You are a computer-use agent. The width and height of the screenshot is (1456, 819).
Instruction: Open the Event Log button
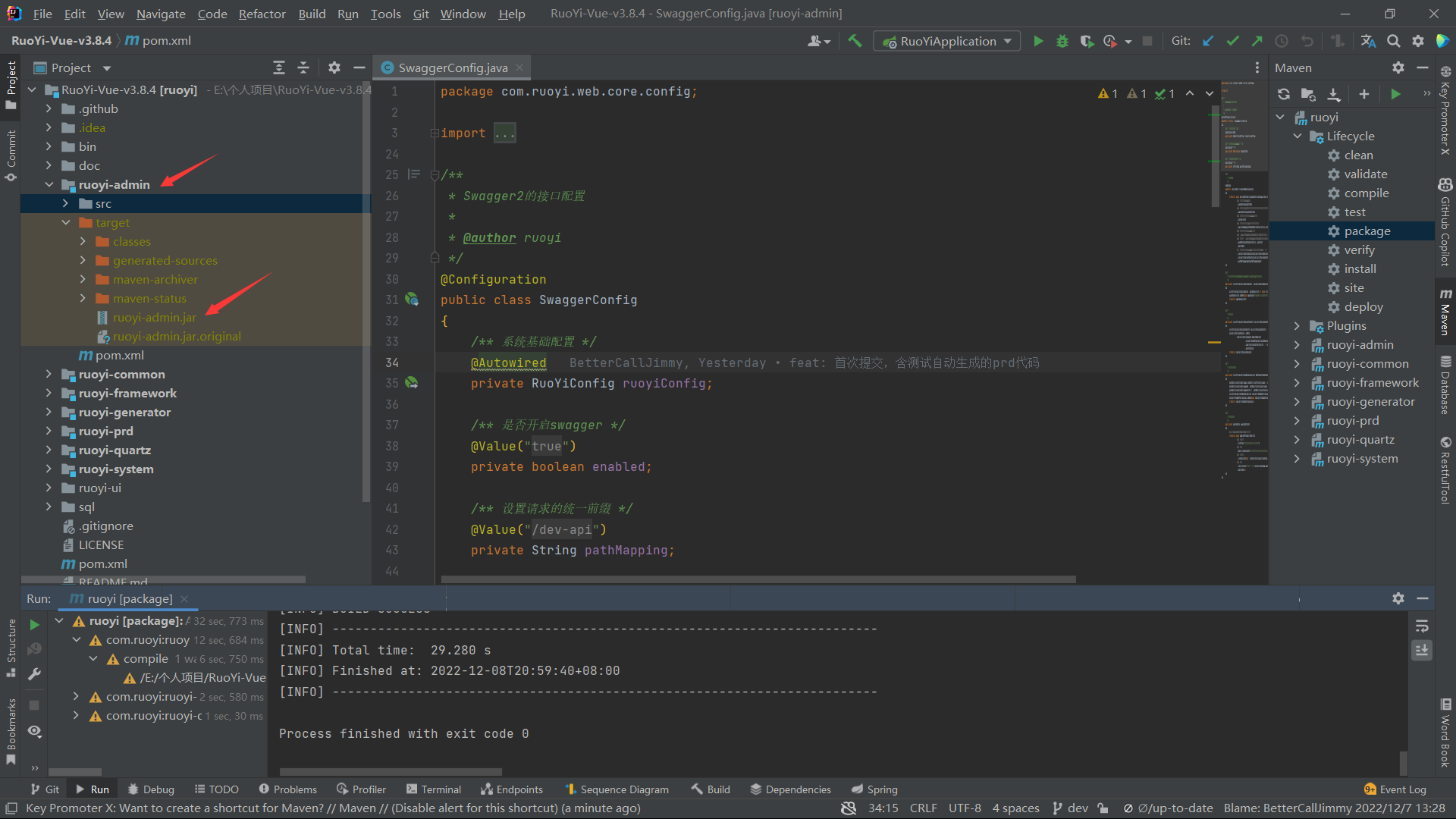1395,789
